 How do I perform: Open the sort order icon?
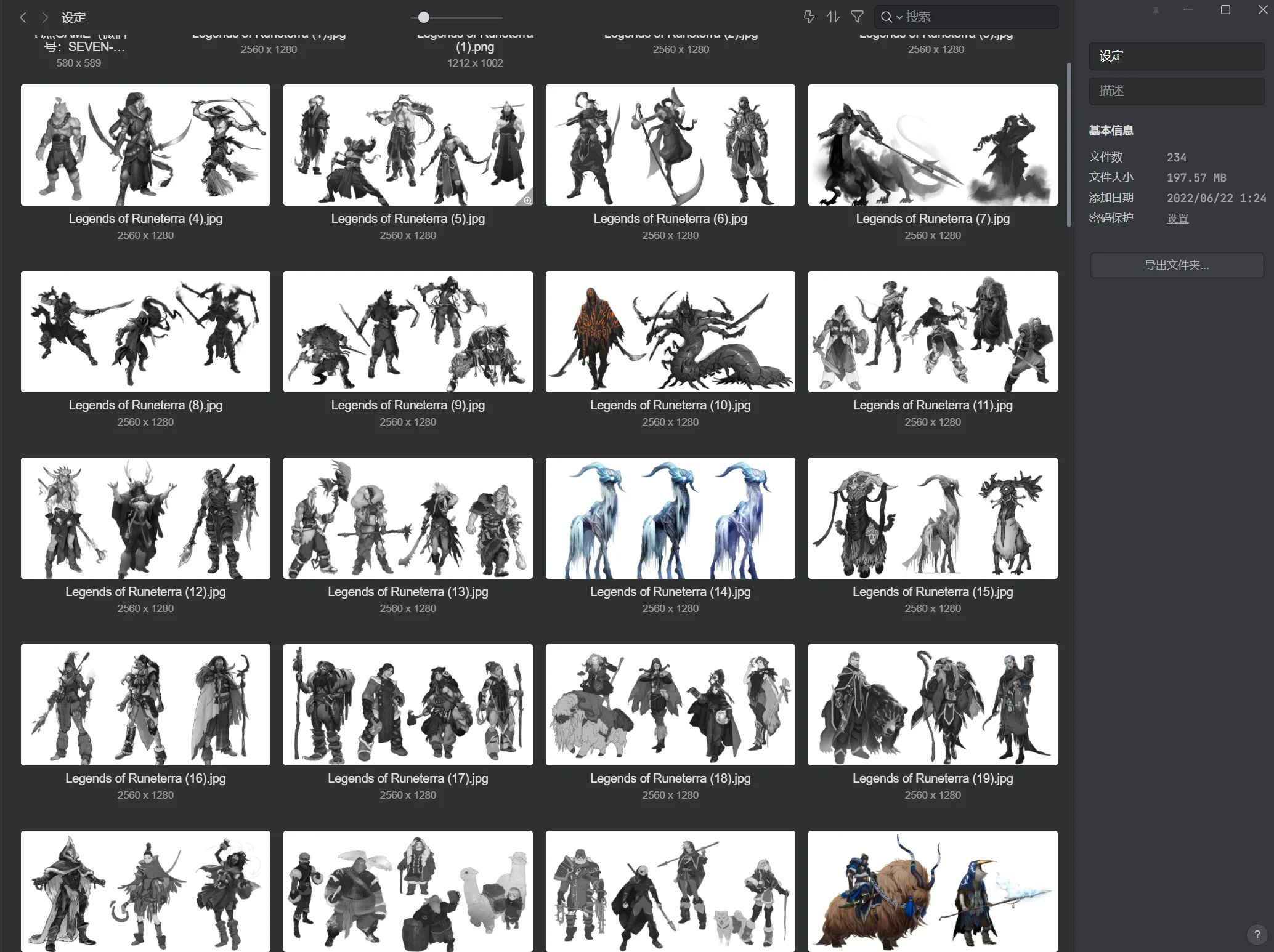833,17
